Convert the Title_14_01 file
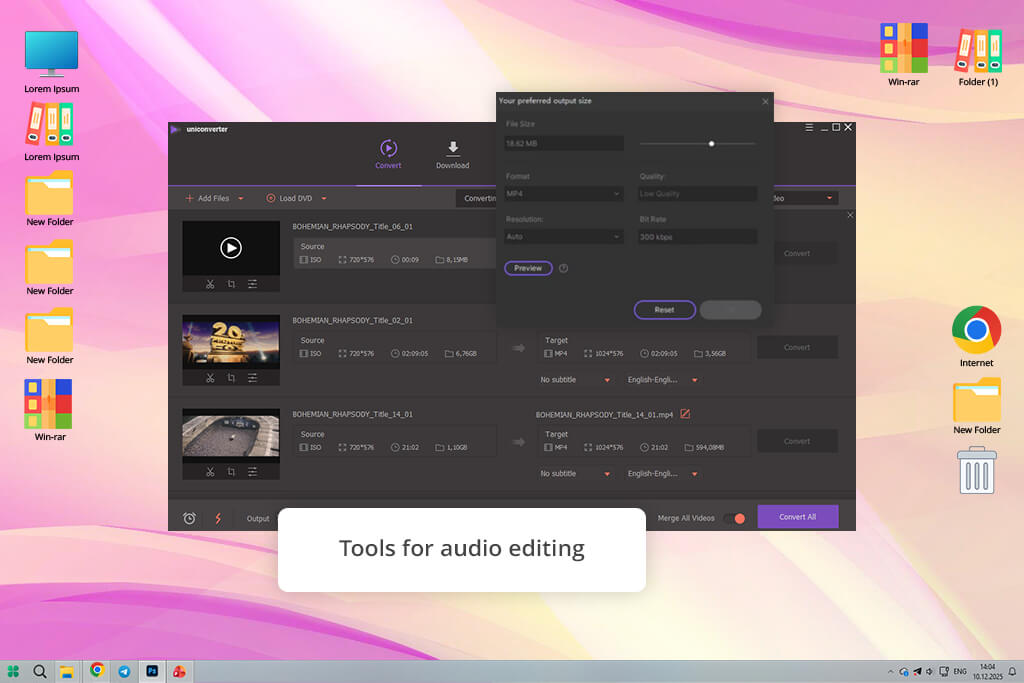The height and width of the screenshot is (683, 1024). click(x=797, y=441)
